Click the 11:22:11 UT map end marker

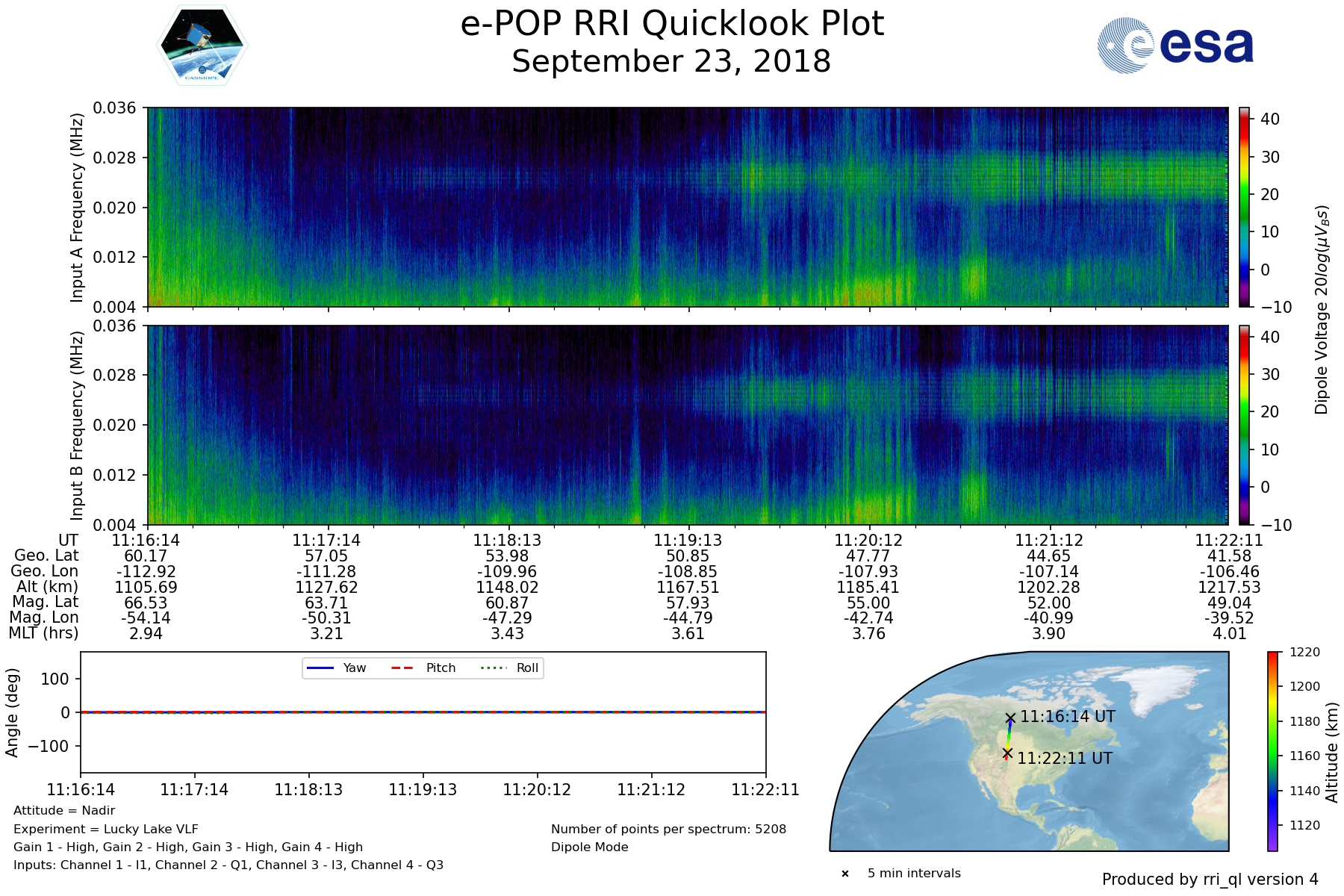1007,753
